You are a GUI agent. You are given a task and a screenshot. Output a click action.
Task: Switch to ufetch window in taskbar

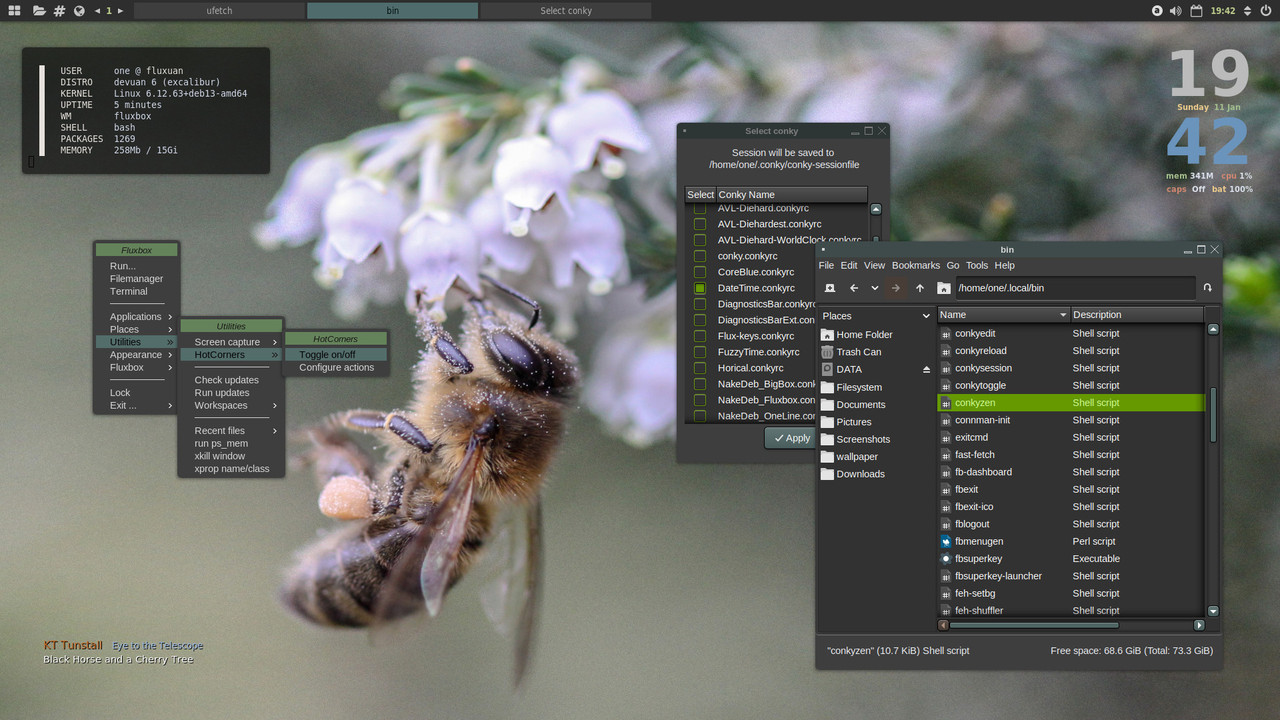tap(219, 11)
